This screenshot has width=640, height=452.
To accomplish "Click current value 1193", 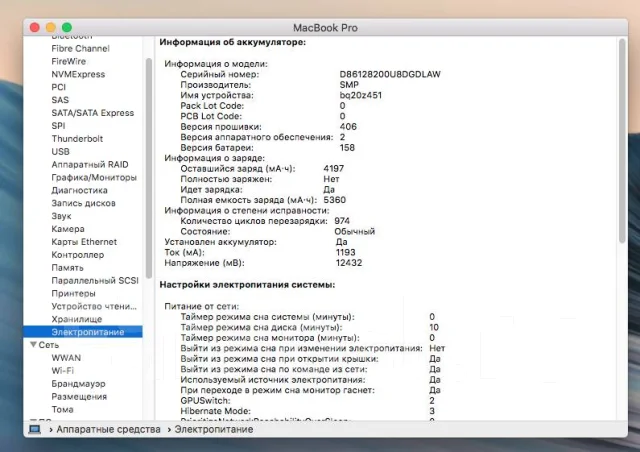I will point(346,252).
